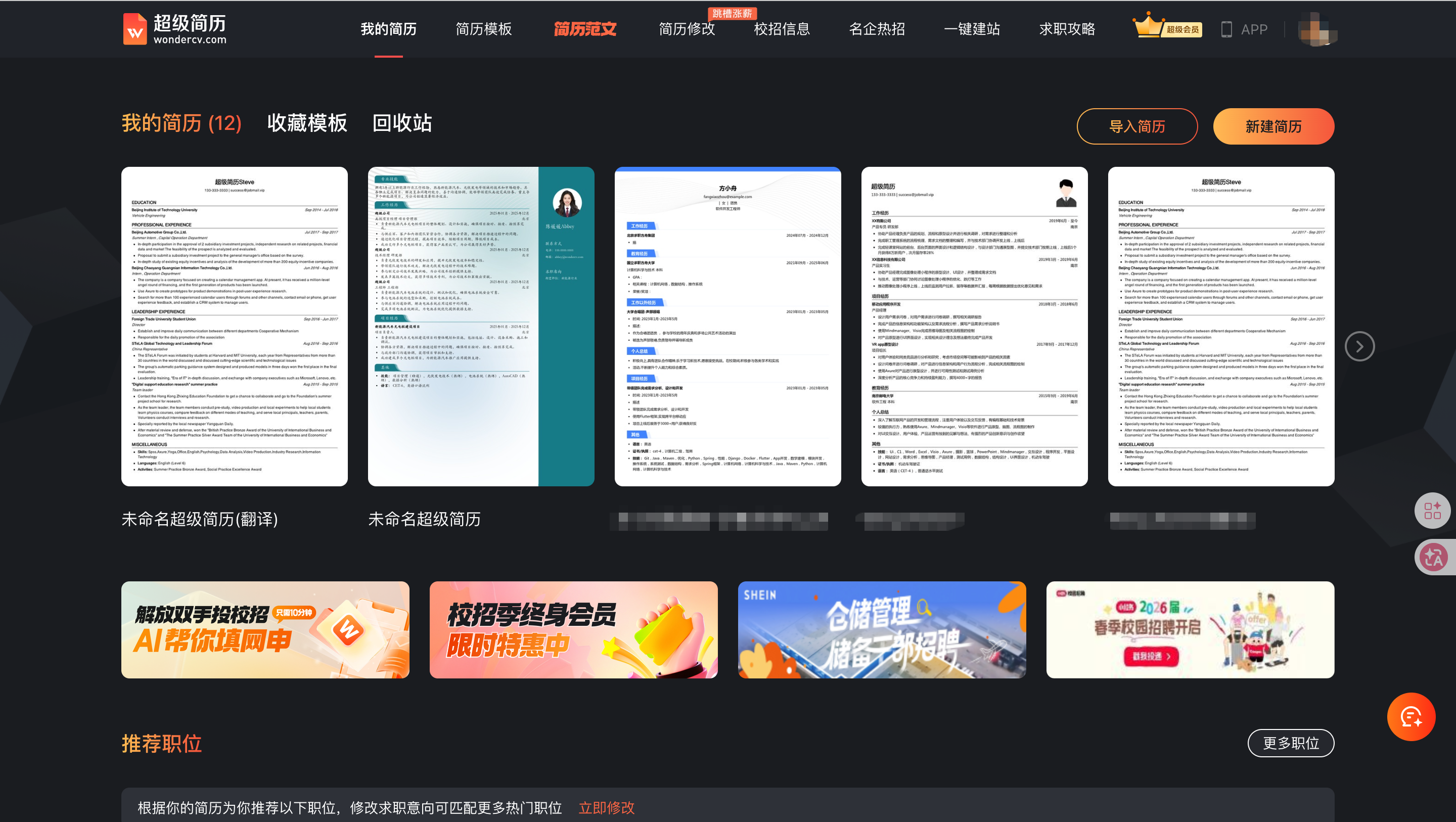
Task: Open the floating template grid icon
Action: [1432, 511]
